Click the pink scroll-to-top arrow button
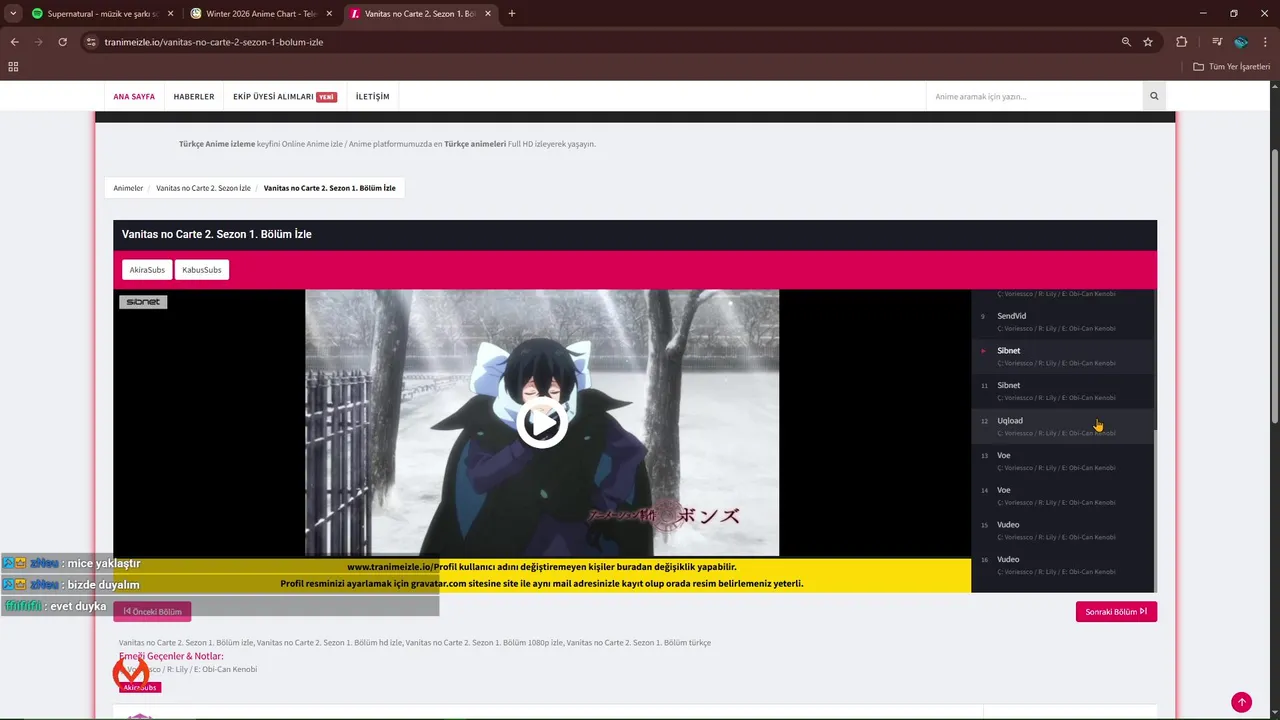This screenshot has height=720, width=1280. click(1241, 702)
